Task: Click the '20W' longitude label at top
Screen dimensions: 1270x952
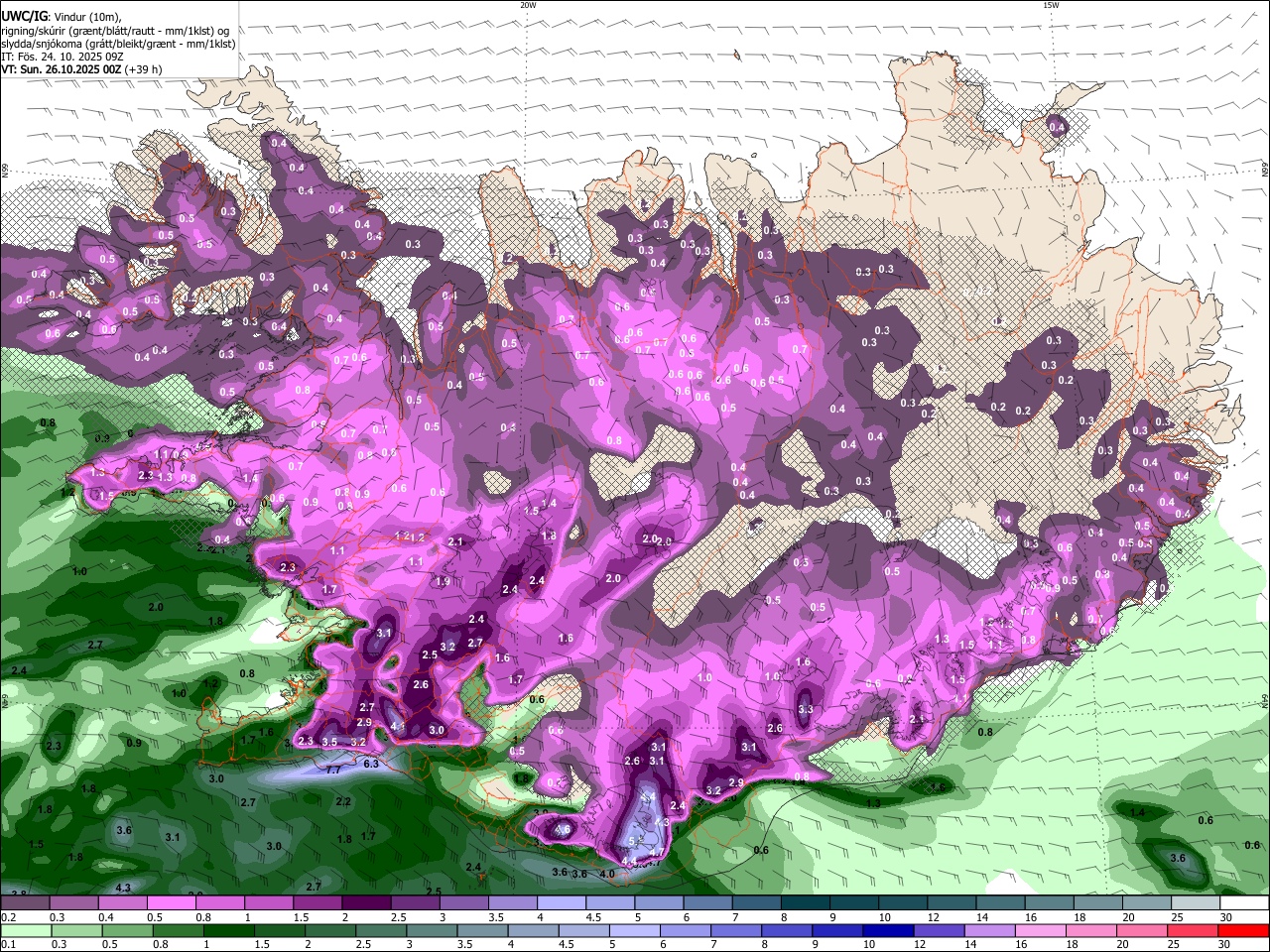Action: click(528, 5)
